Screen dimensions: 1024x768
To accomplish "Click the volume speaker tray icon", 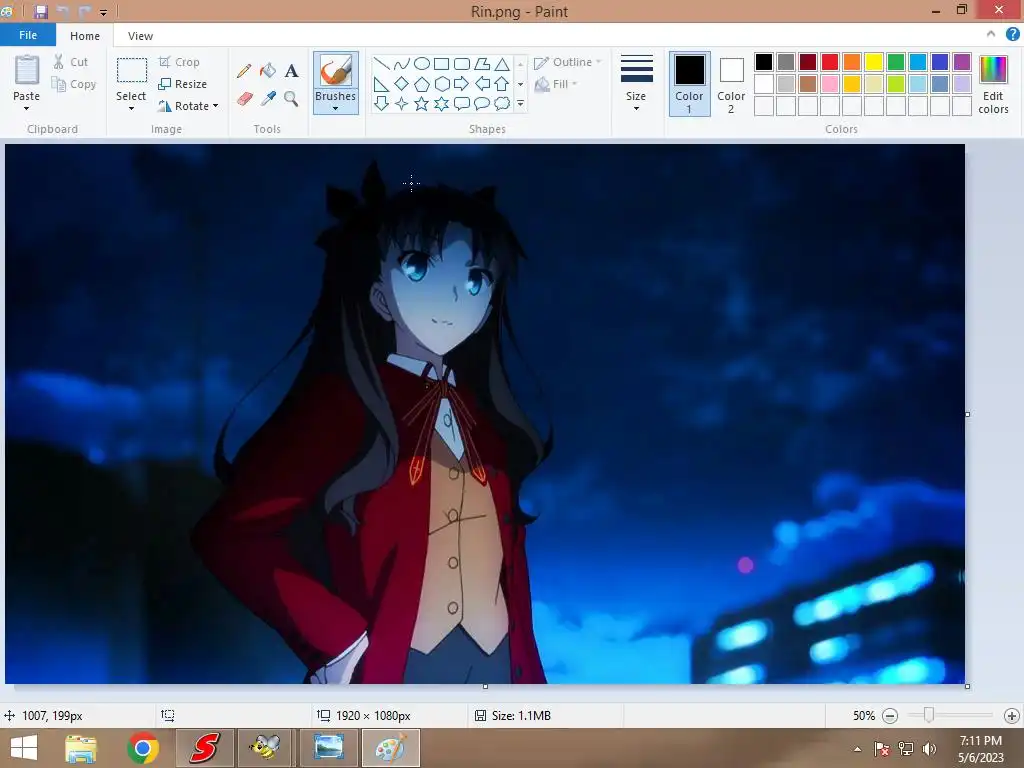I will tap(929, 748).
